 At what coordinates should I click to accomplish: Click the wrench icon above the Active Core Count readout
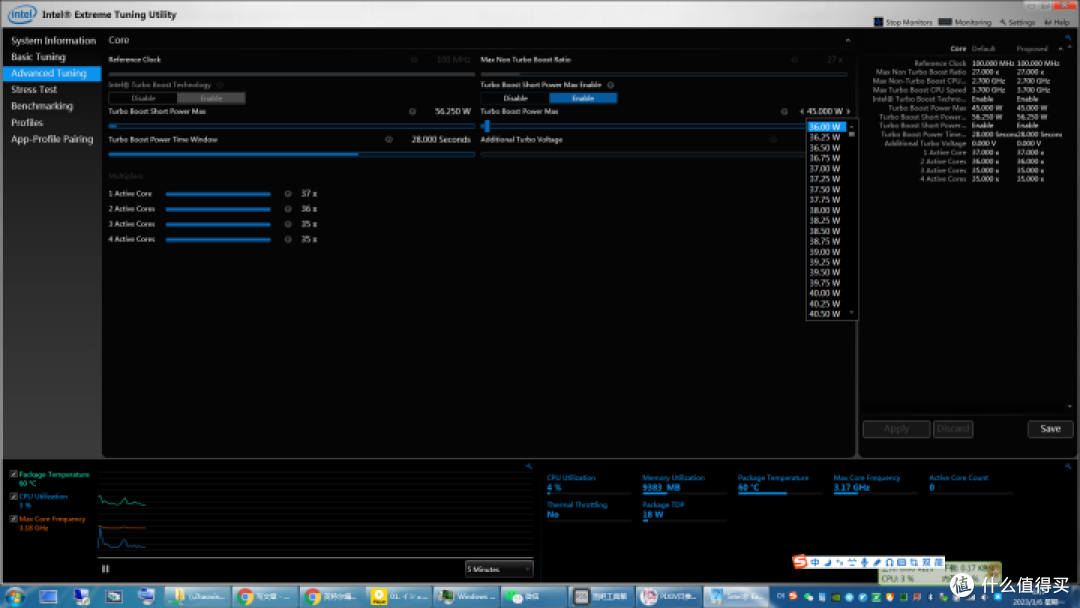point(1068,466)
